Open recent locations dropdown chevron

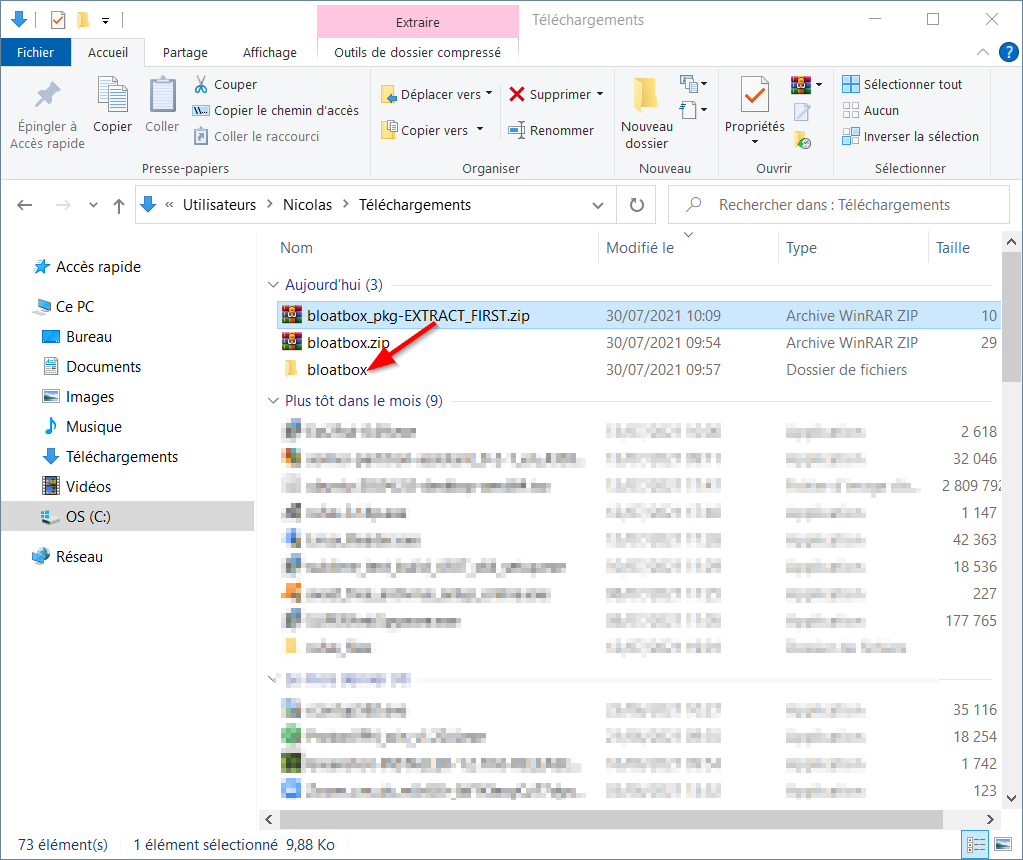pyautogui.click(x=93, y=205)
